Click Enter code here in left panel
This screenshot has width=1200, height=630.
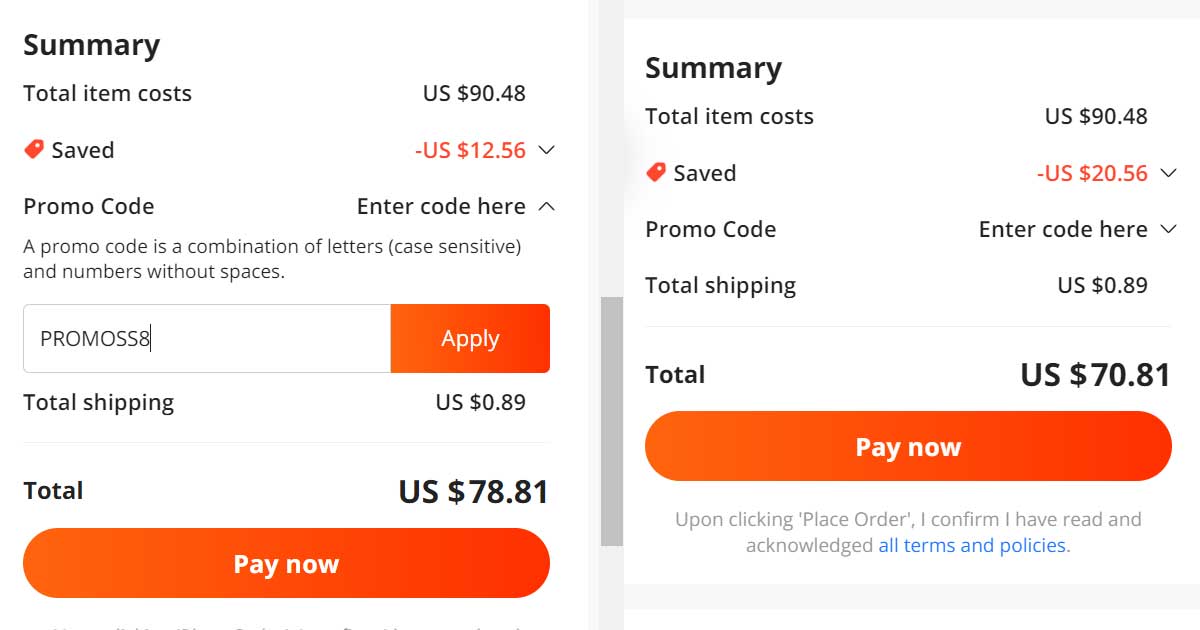click(x=441, y=206)
